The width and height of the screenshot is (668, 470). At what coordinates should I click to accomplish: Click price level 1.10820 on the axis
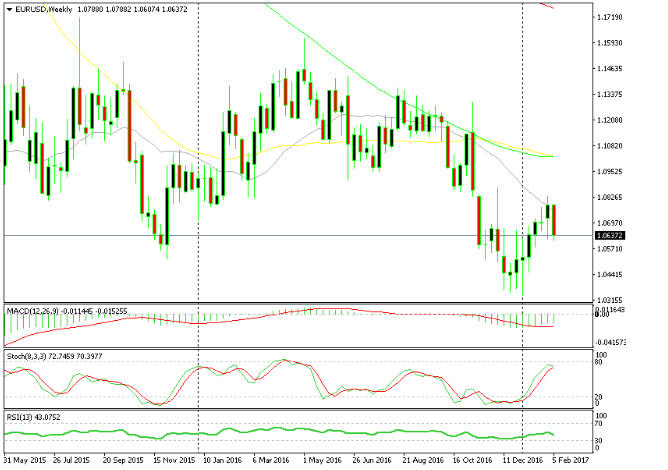pyautogui.click(x=610, y=146)
